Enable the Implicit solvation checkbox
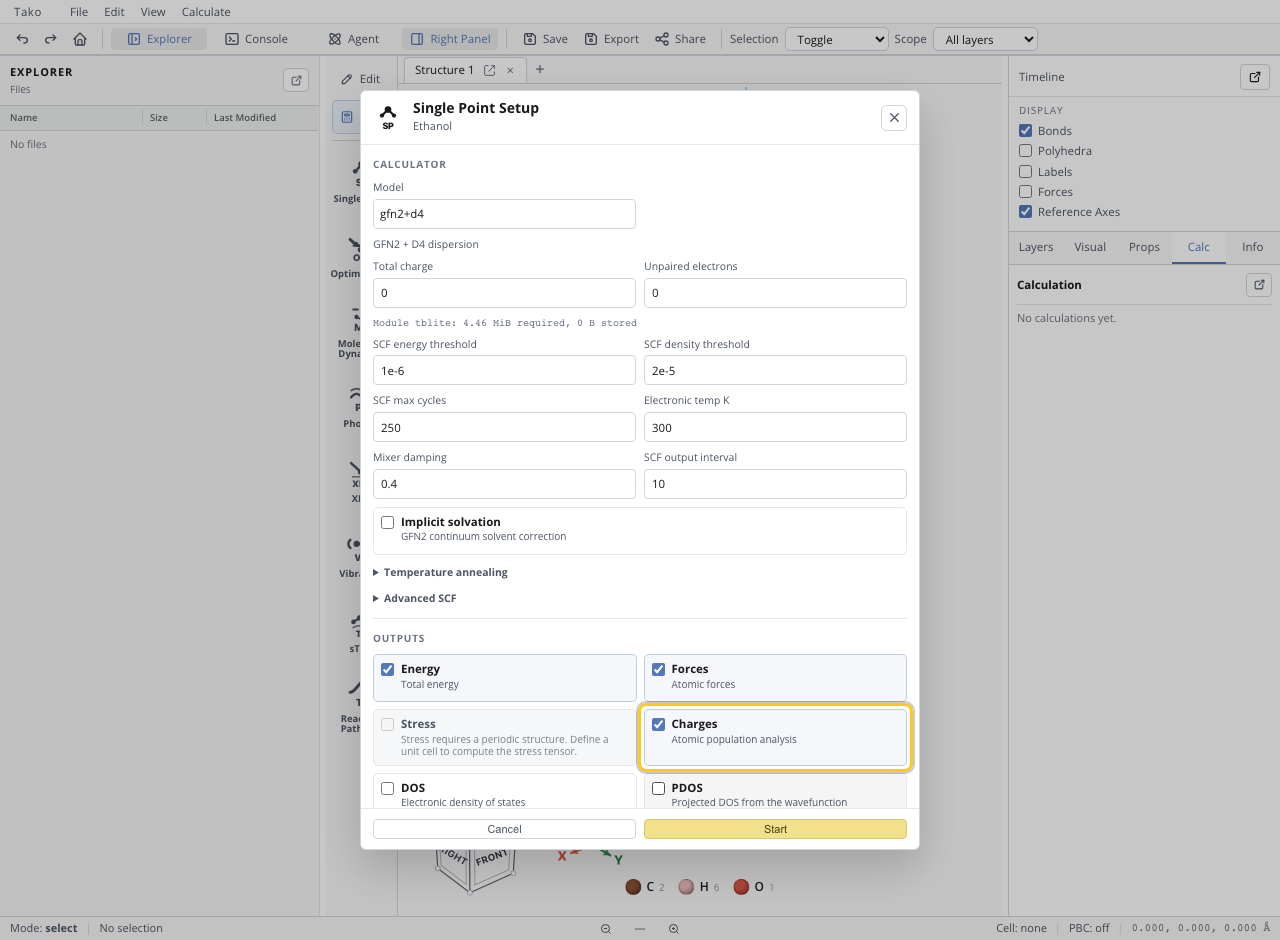Screen dimensions: 1280x940 pyautogui.click(x=388, y=522)
